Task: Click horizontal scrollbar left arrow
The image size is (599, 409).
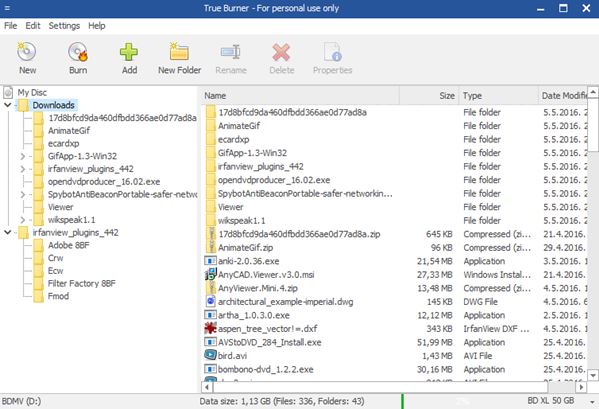Action: 207,387
